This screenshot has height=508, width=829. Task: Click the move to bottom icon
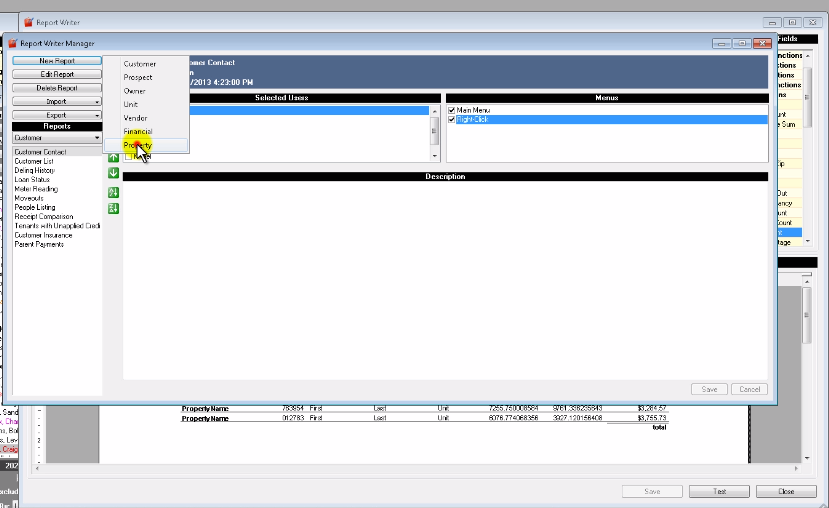pos(113,208)
